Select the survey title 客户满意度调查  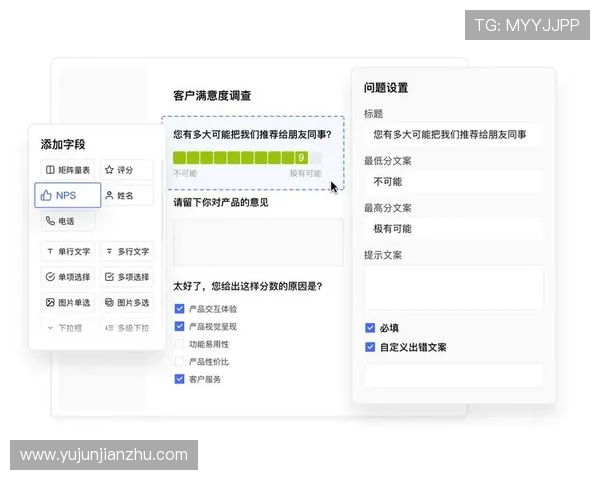pyautogui.click(x=212, y=95)
